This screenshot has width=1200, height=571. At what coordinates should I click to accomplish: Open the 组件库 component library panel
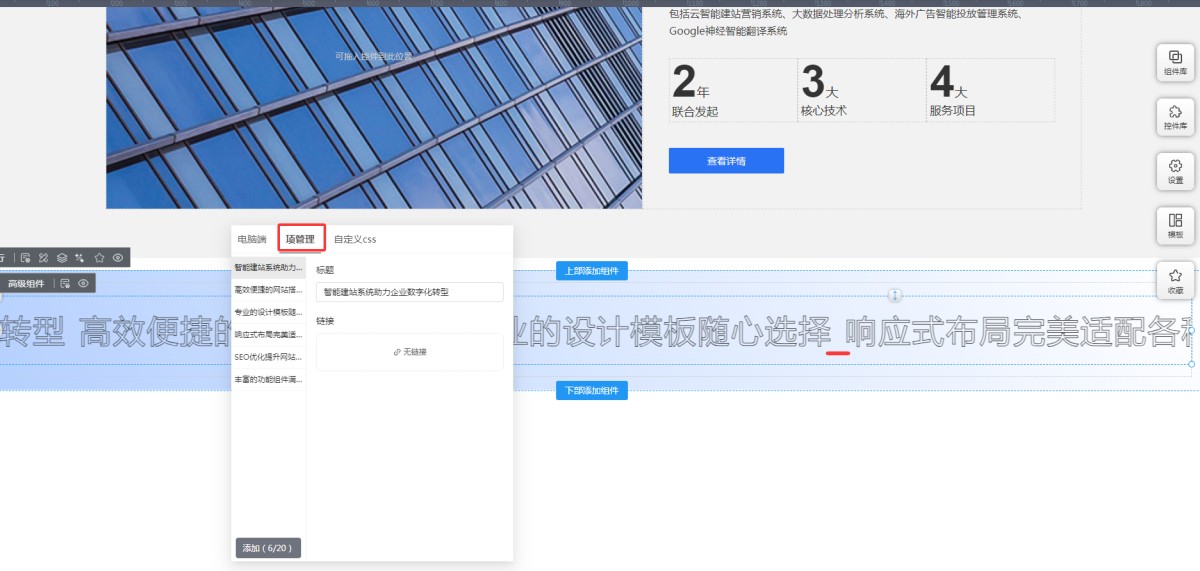pyautogui.click(x=1175, y=62)
